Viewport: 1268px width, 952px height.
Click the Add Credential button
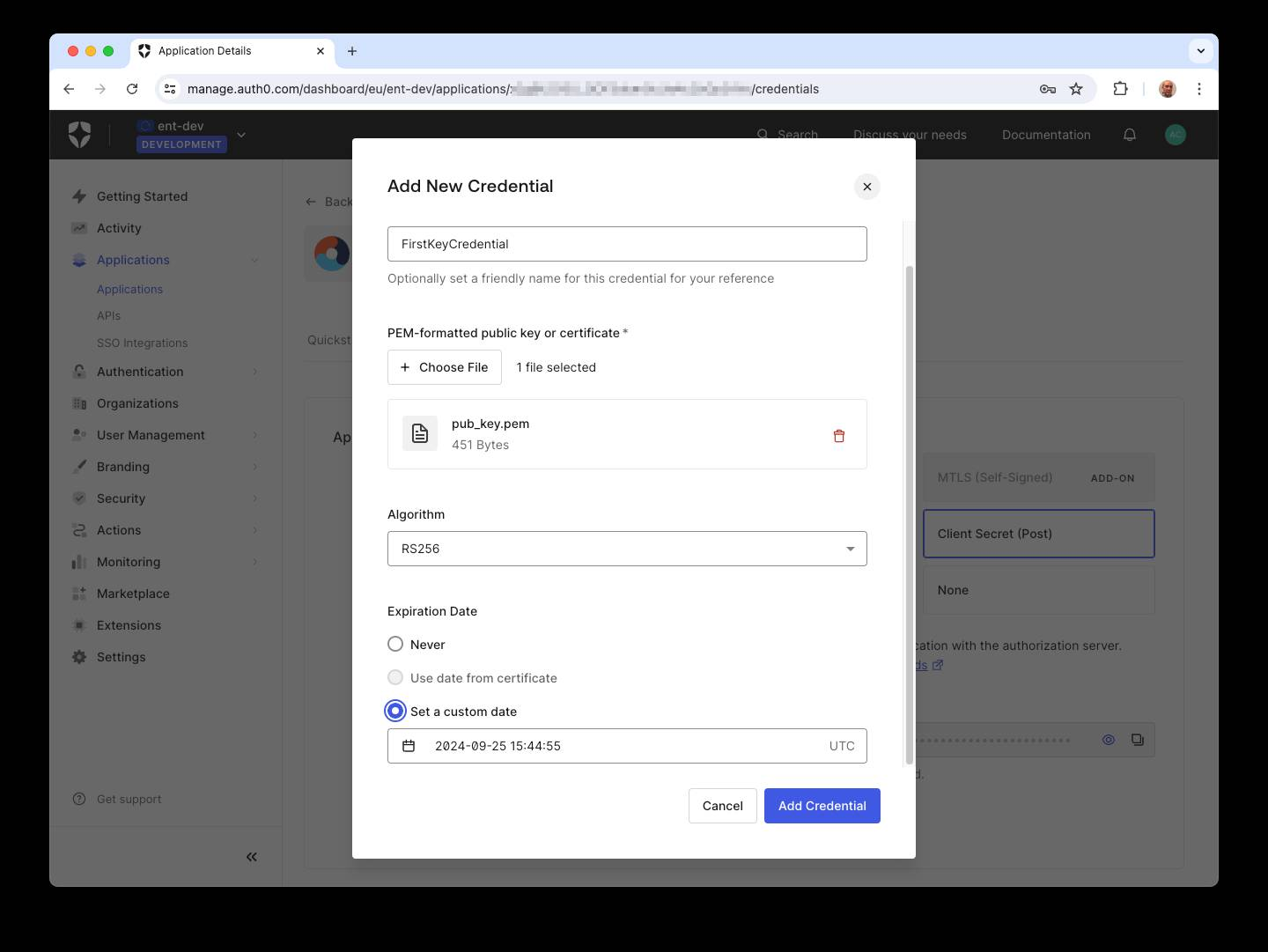tap(822, 806)
